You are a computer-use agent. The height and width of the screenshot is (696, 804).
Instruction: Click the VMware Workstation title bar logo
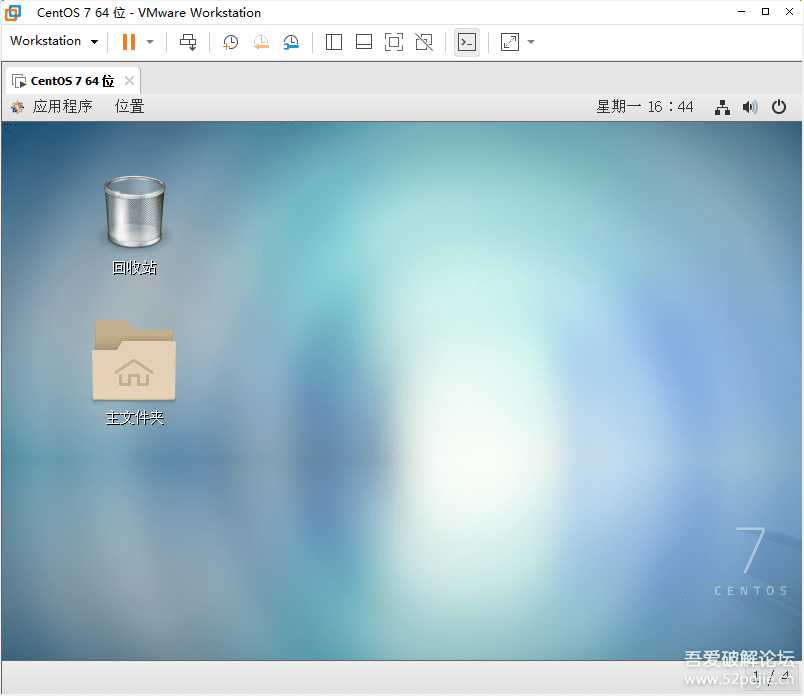pyautogui.click(x=13, y=12)
